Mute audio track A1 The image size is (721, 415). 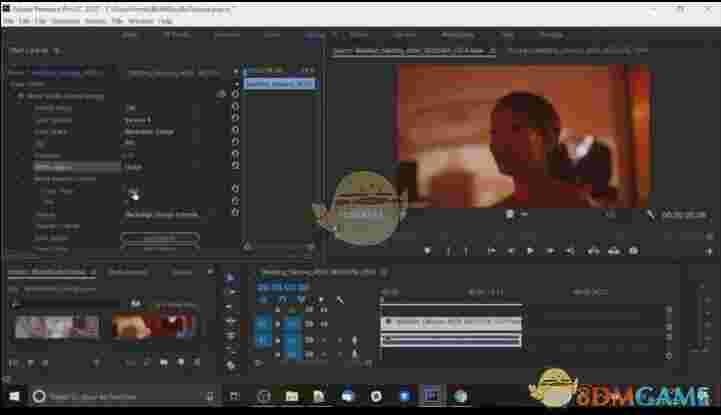point(324,340)
